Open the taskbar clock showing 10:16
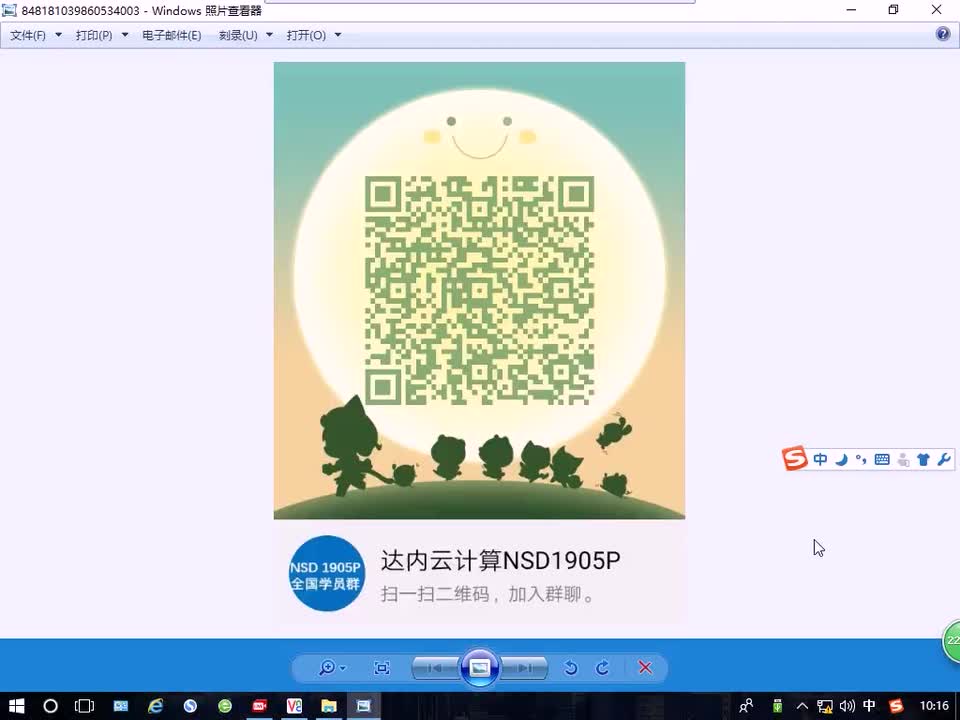960x720 pixels. coord(934,706)
